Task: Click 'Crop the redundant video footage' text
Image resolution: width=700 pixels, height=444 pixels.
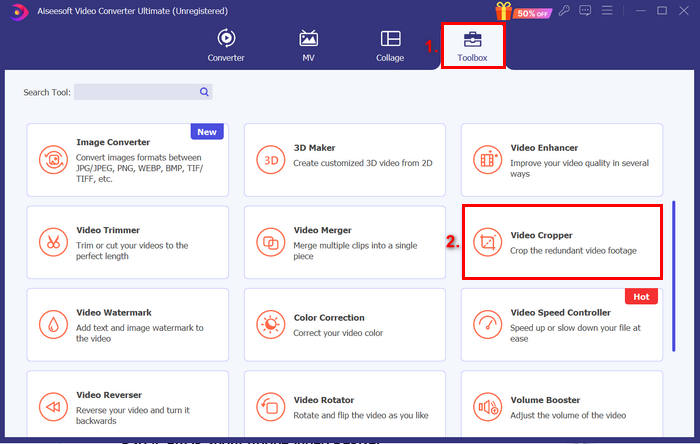Action: coord(573,251)
